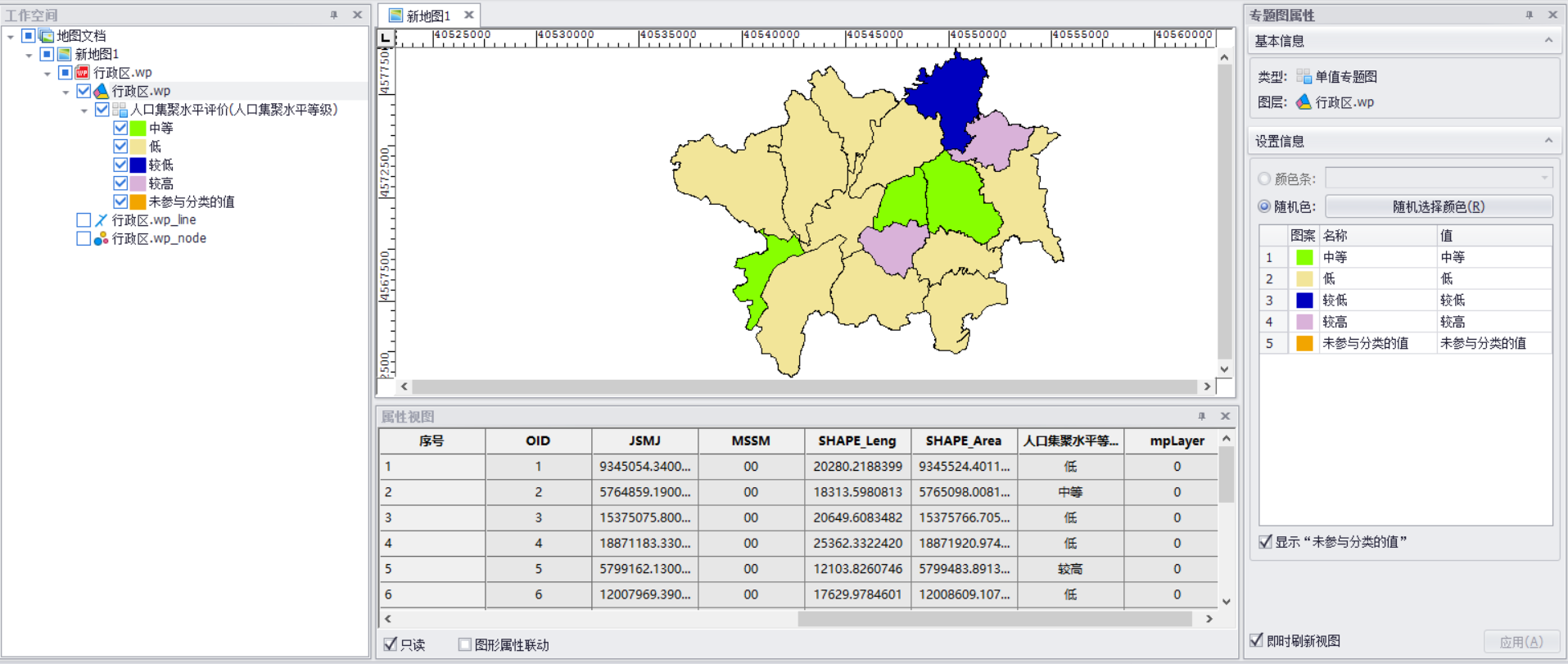1568x664 pixels.
Task: Collapse the 行政区.wp polygon layer node
Action: [x=66, y=93]
